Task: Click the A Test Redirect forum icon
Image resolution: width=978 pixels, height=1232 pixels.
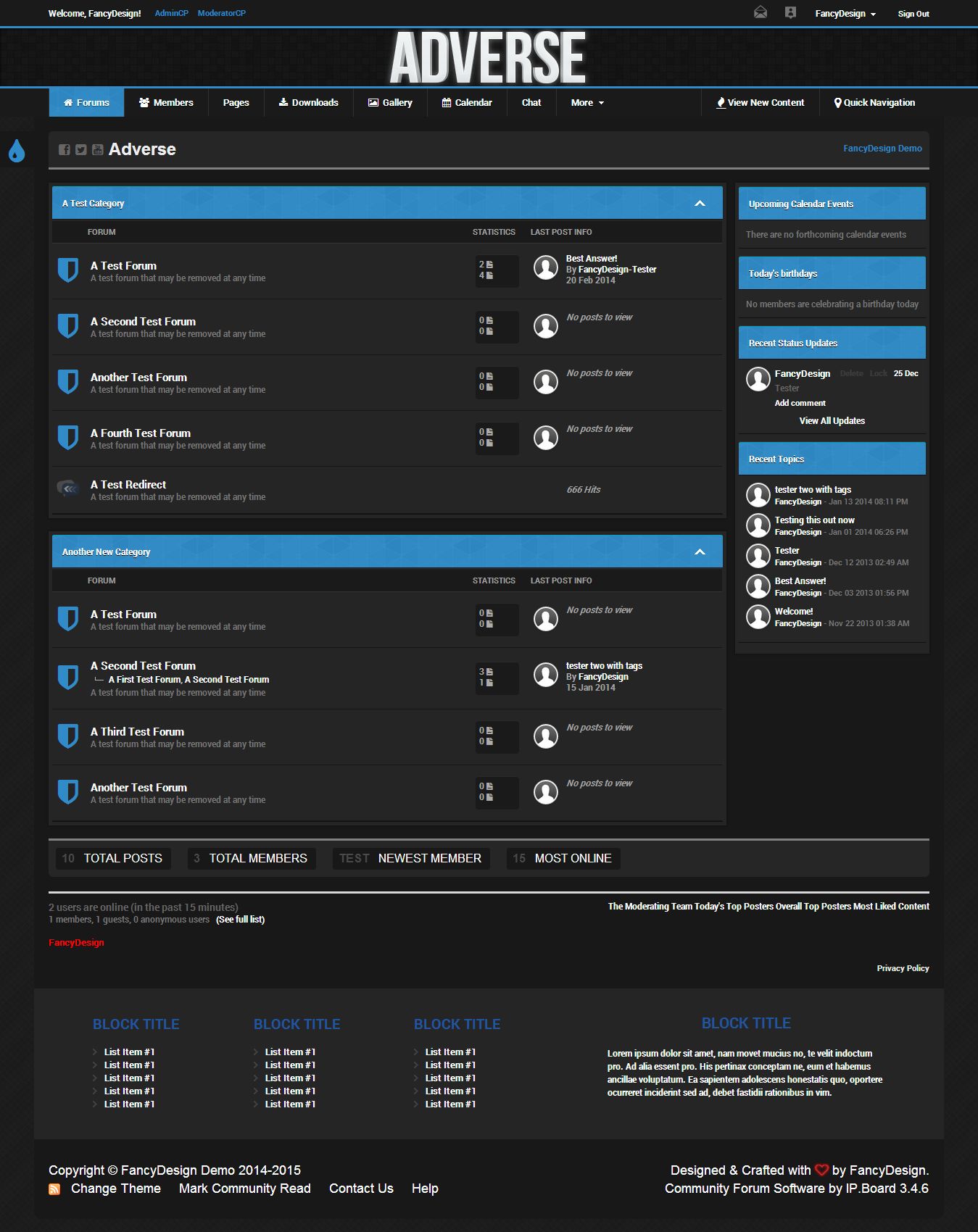Action: point(67,489)
